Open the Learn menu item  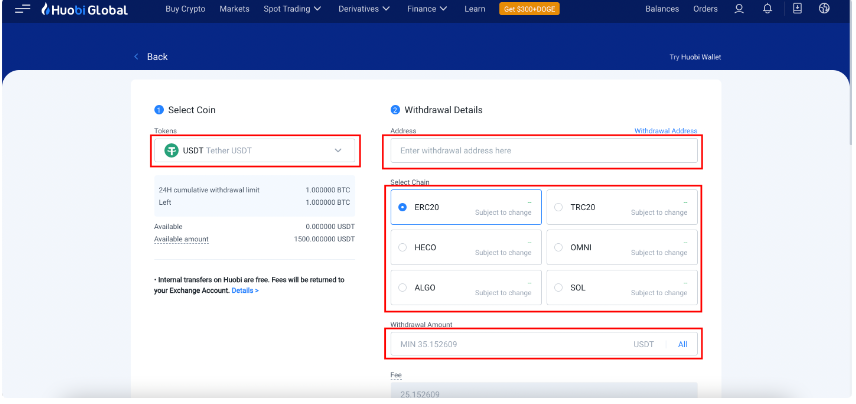coord(474,9)
